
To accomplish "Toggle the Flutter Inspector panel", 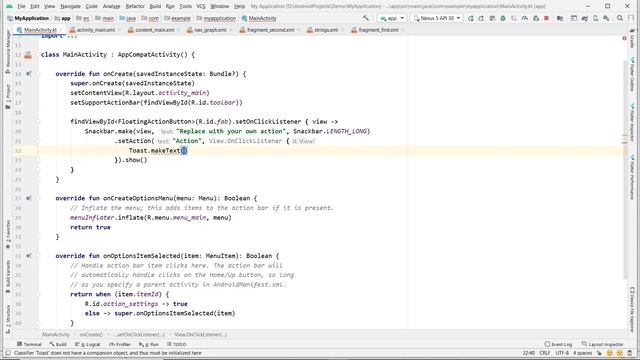I will [x=632, y=123].
